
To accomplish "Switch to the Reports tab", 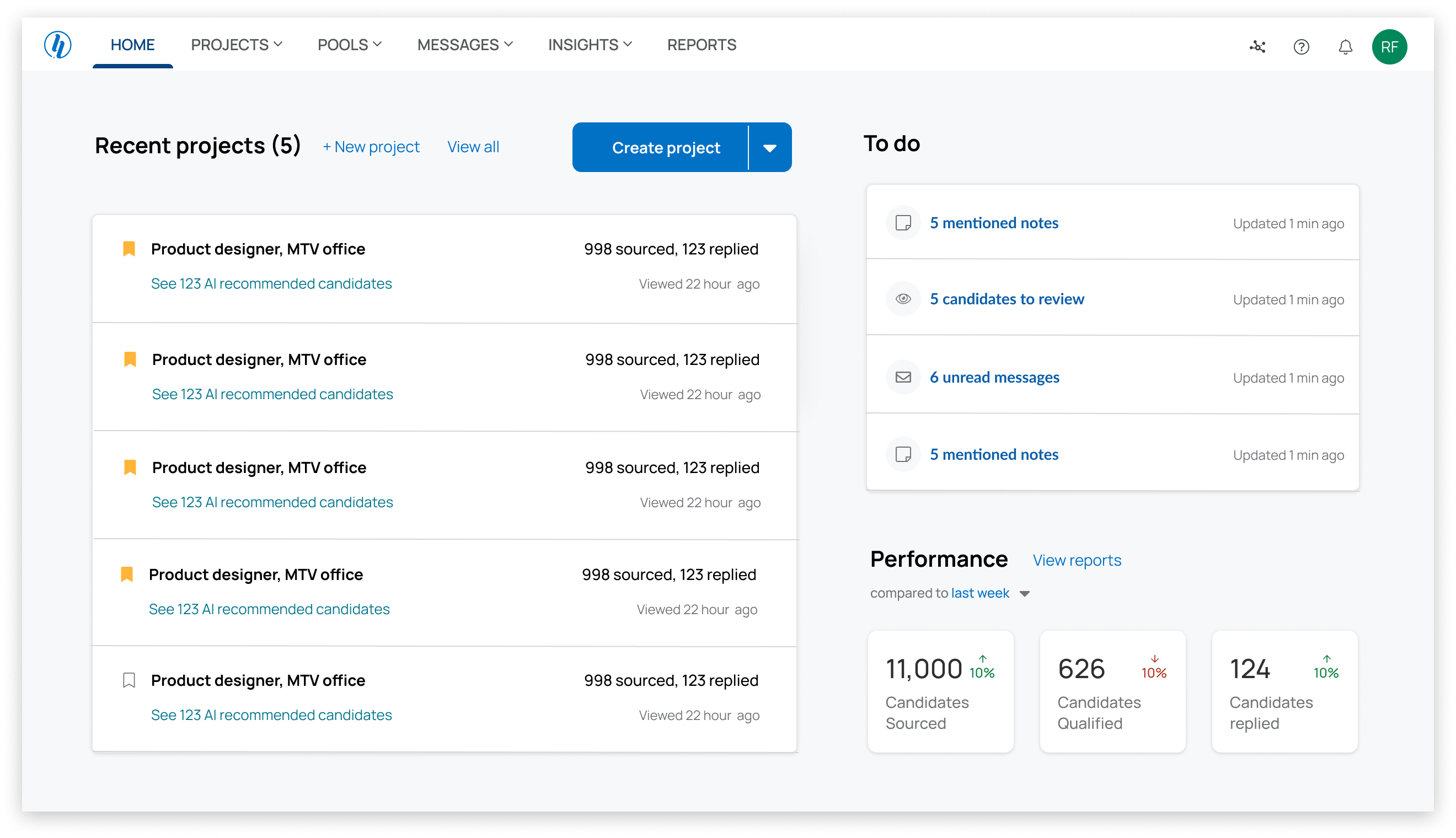I will [701, 45].
